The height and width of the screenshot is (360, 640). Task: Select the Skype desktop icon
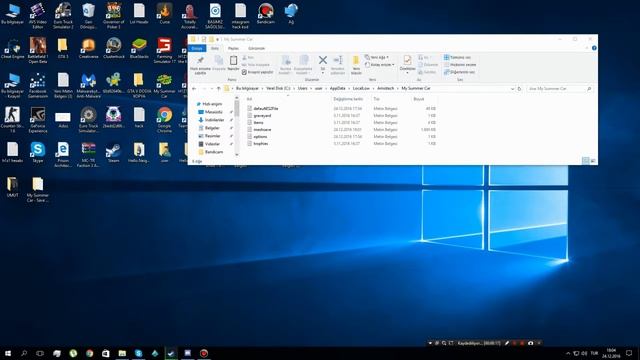coord(38,152)
